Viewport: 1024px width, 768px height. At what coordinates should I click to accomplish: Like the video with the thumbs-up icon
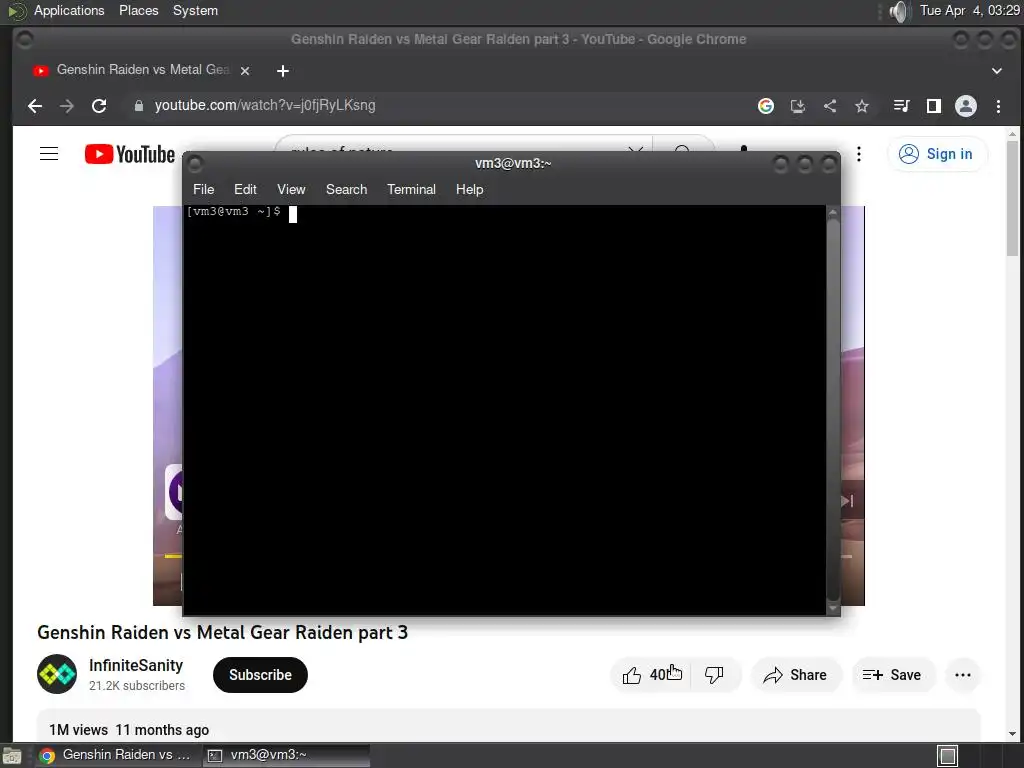coord(632,675)
